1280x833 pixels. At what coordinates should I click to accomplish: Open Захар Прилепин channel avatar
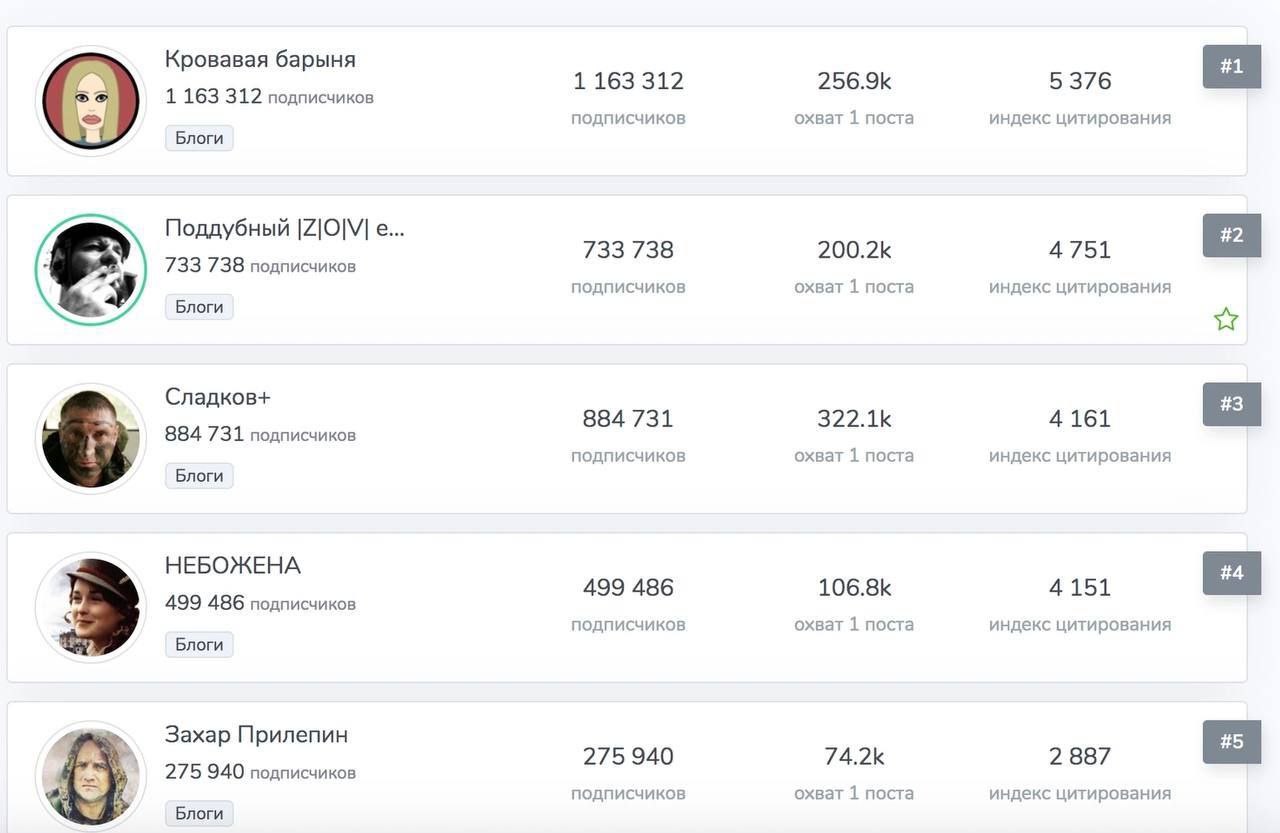tap(91, 776)
